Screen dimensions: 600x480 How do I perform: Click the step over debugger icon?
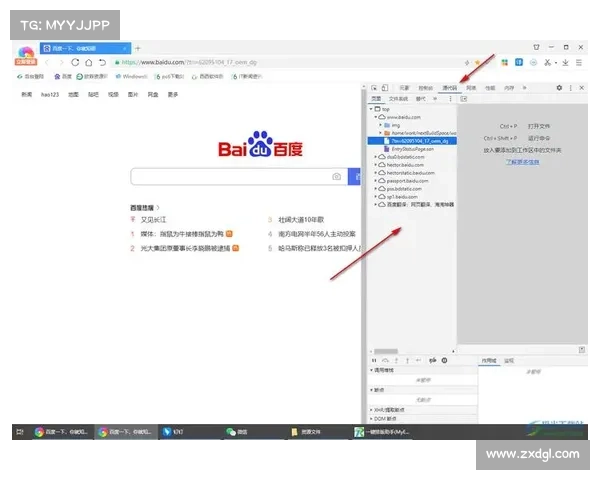(386, 360)
